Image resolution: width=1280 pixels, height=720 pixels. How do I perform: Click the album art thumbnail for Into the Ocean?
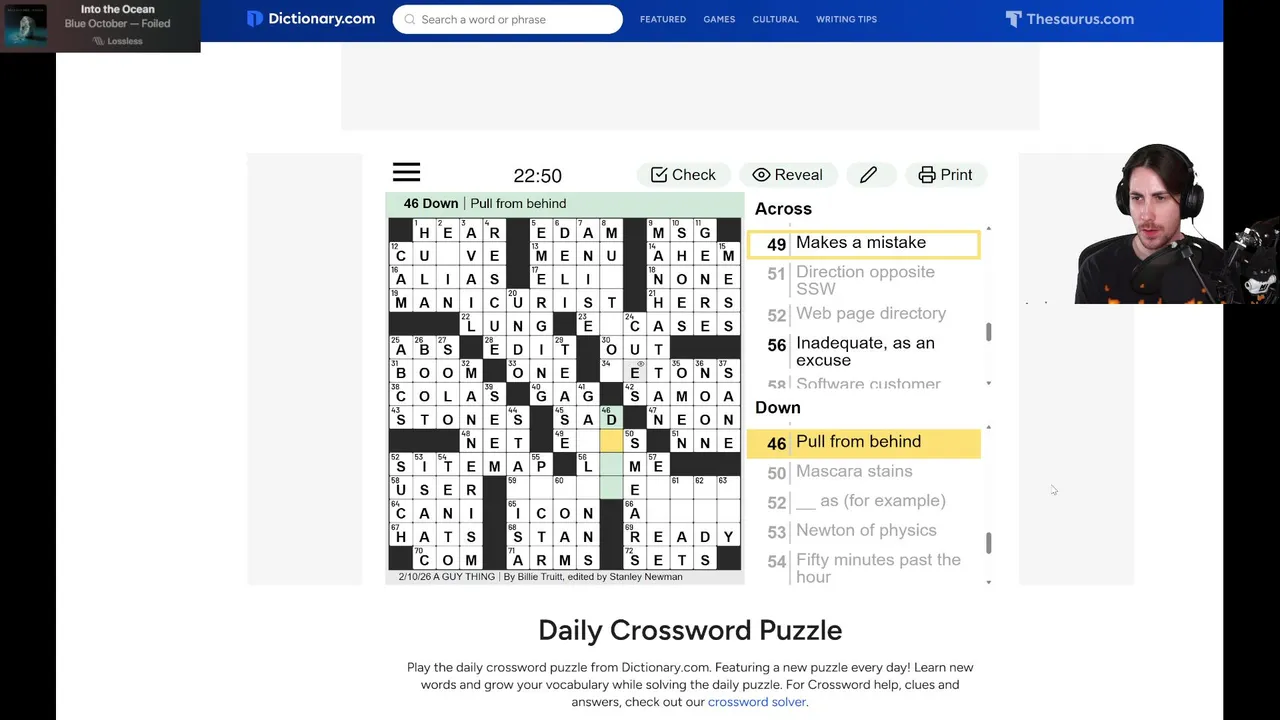26,26
